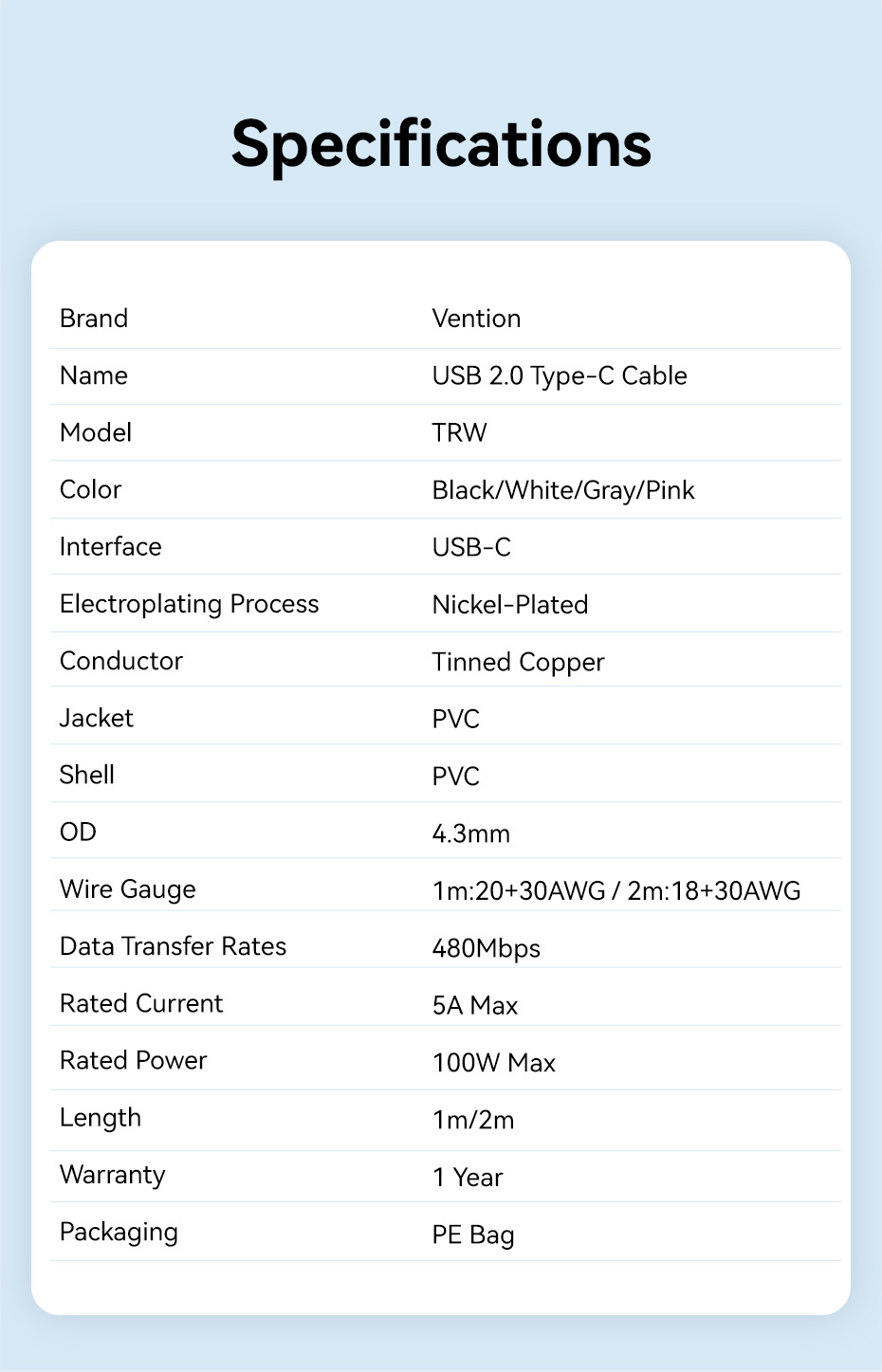Image resolution: width=882 pixels, height=1372 pixels.
Task: Click the Jacket row PVC value
Action: (x=456, y=720)
